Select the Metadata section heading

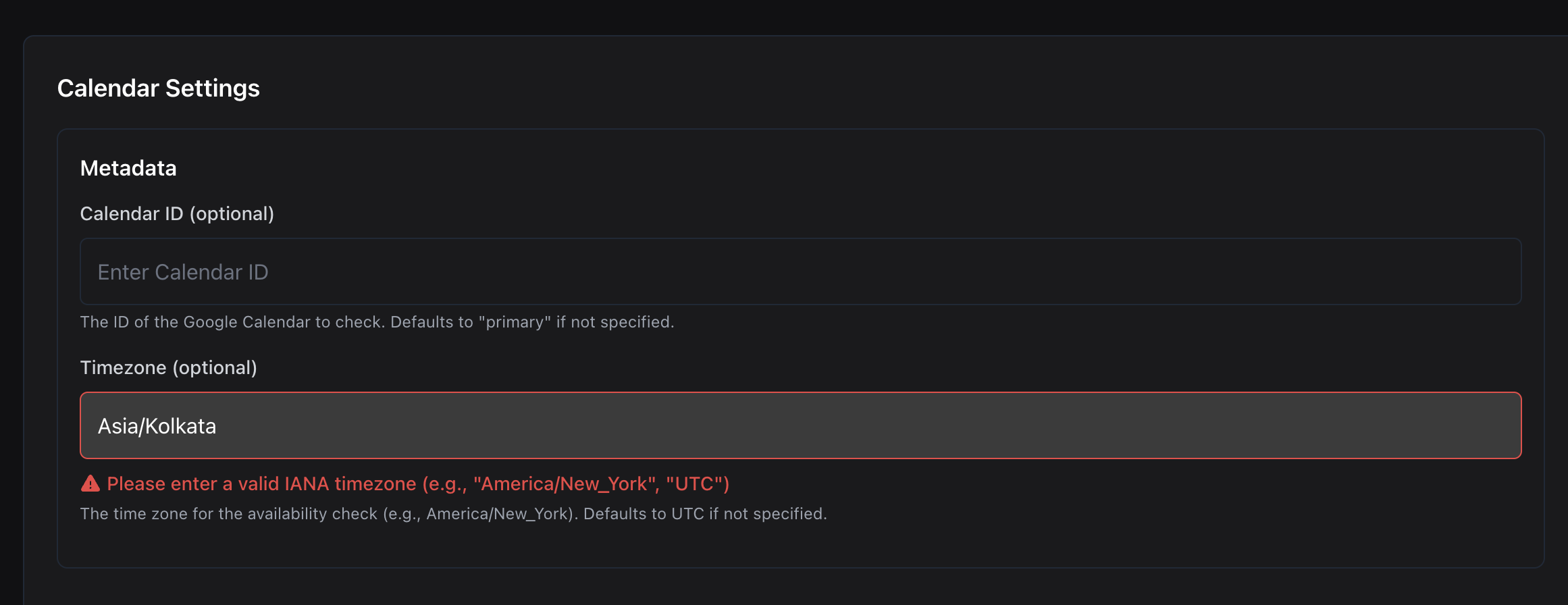click(x=128, y=168)
